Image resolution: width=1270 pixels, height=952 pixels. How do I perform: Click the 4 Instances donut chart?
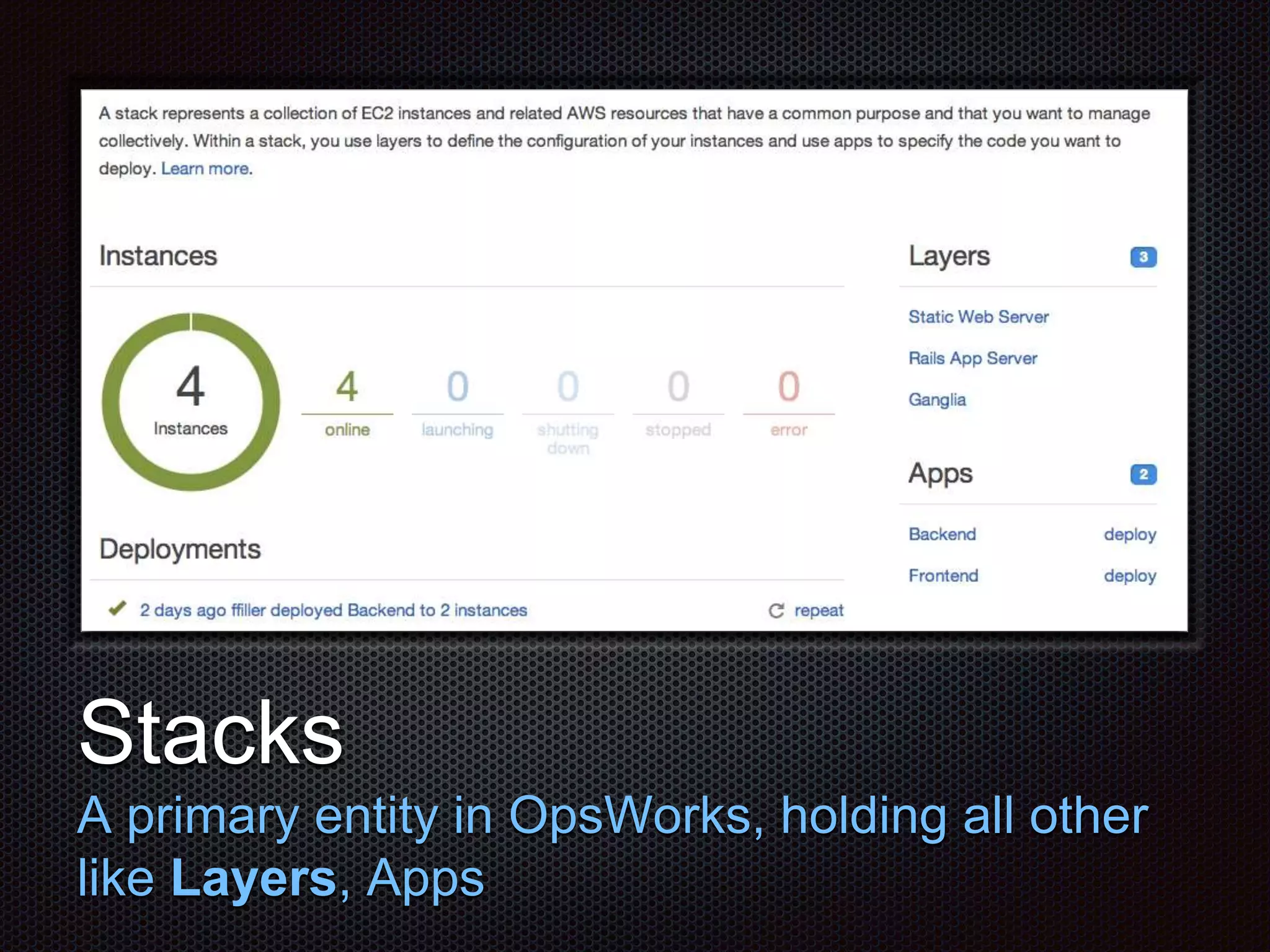tap(191, 402)
